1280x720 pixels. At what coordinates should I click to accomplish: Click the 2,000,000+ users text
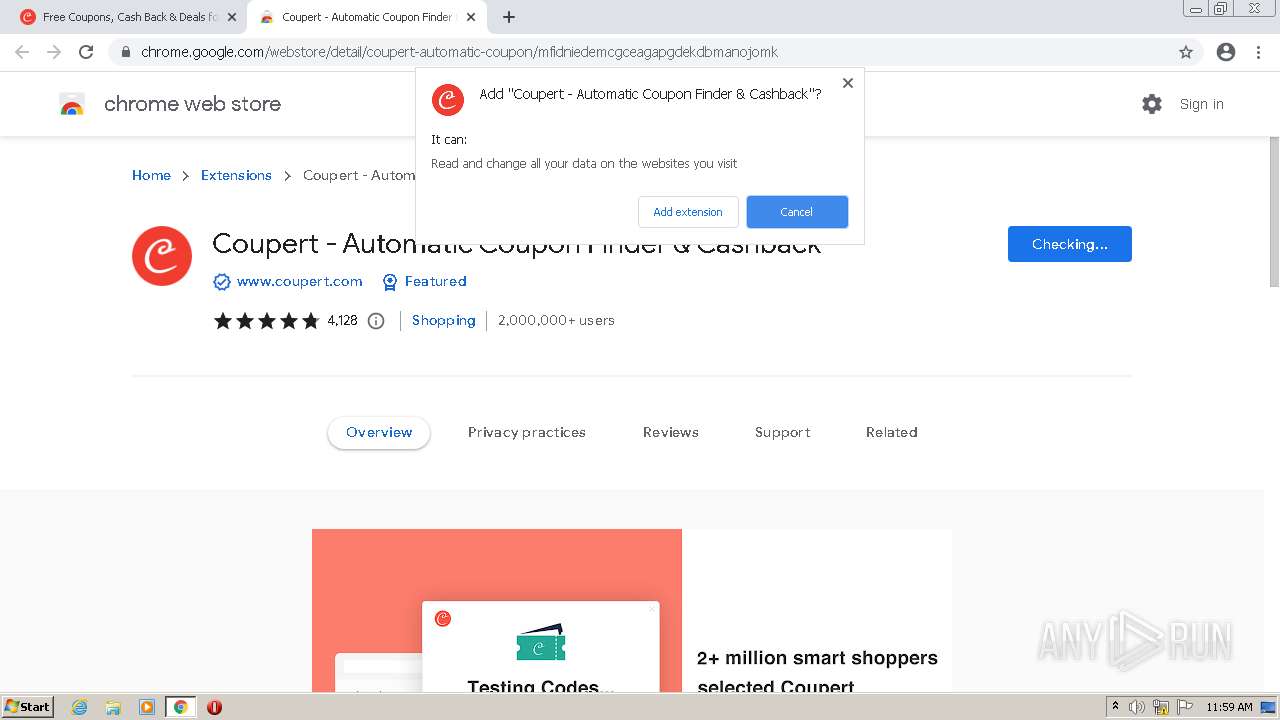(556, 321)
